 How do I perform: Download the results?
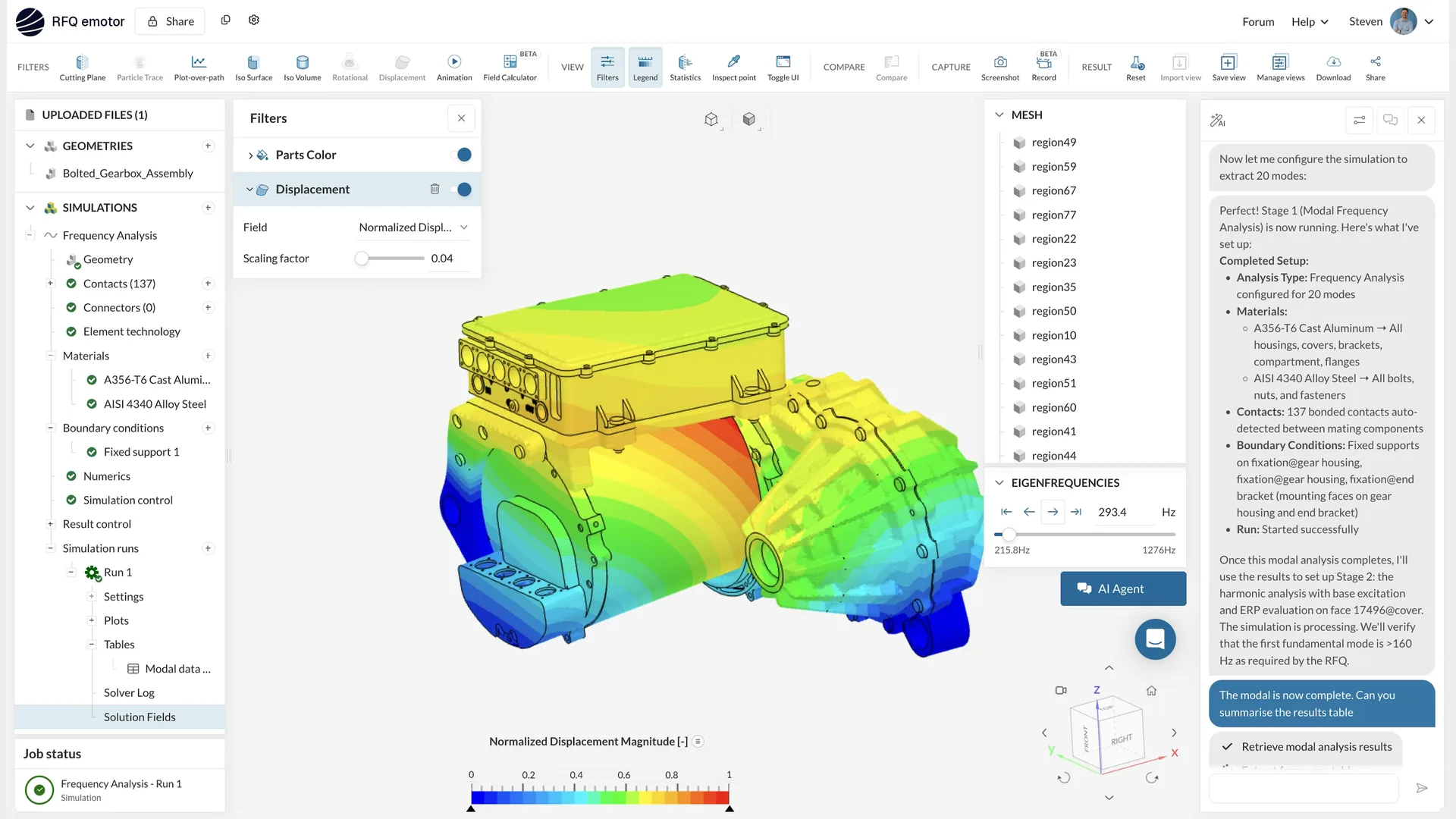pyautogui.click(x=1333, y=67)
